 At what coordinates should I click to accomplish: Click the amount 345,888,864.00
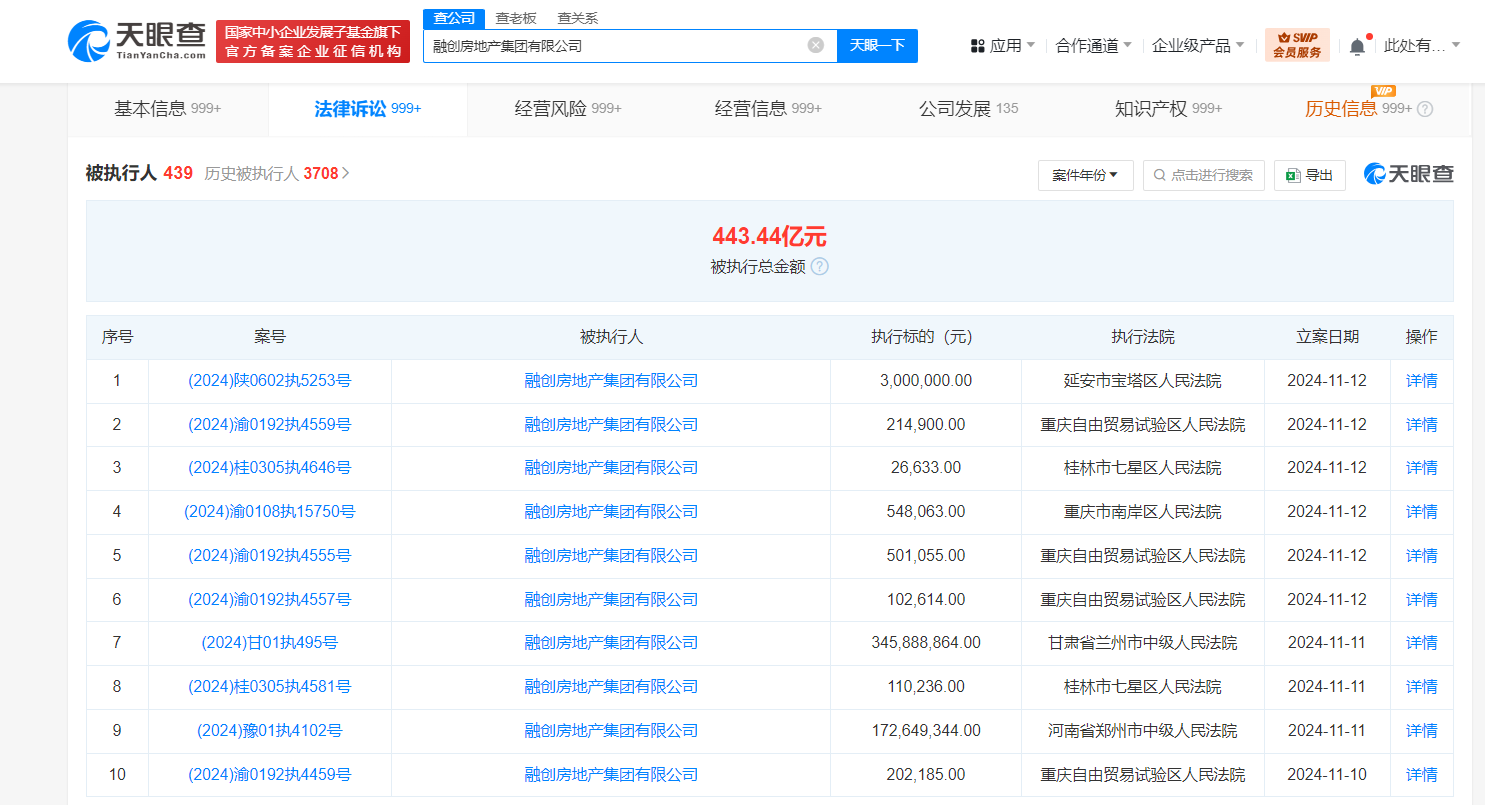926,643
